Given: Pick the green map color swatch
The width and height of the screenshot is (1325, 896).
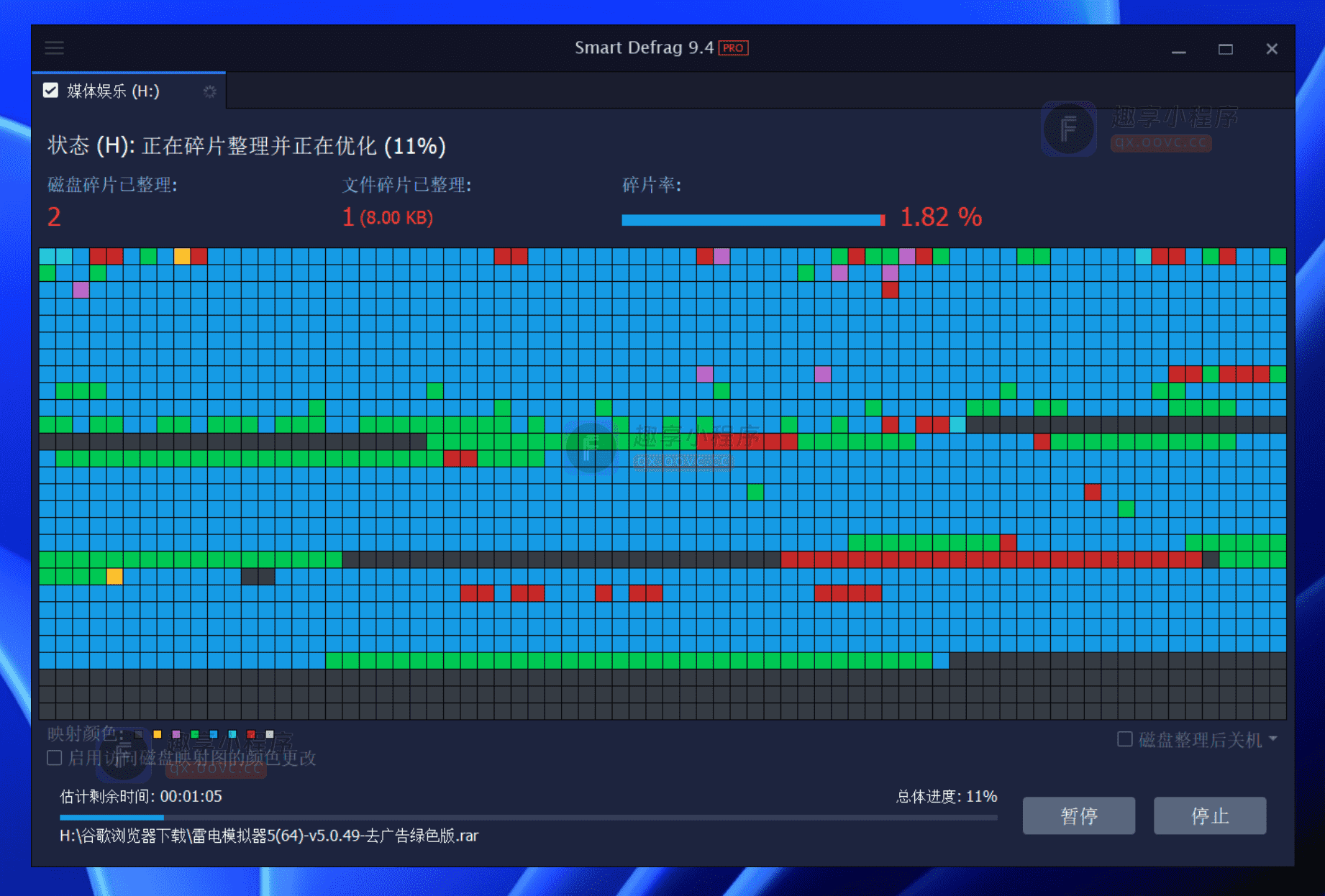Looking at the screenshot, I should pos(195,734).
